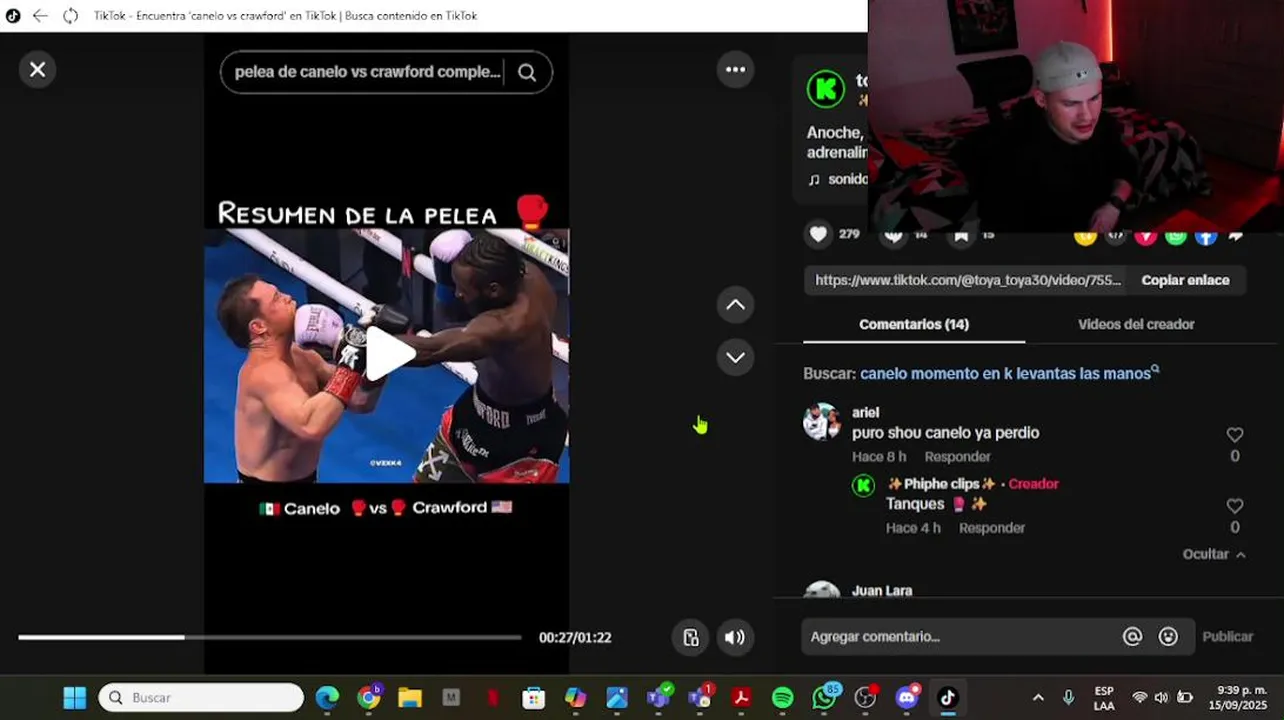Open ESP LAA language switcher
This screenshot has width=1284, height=720.
pos(1104,698)
